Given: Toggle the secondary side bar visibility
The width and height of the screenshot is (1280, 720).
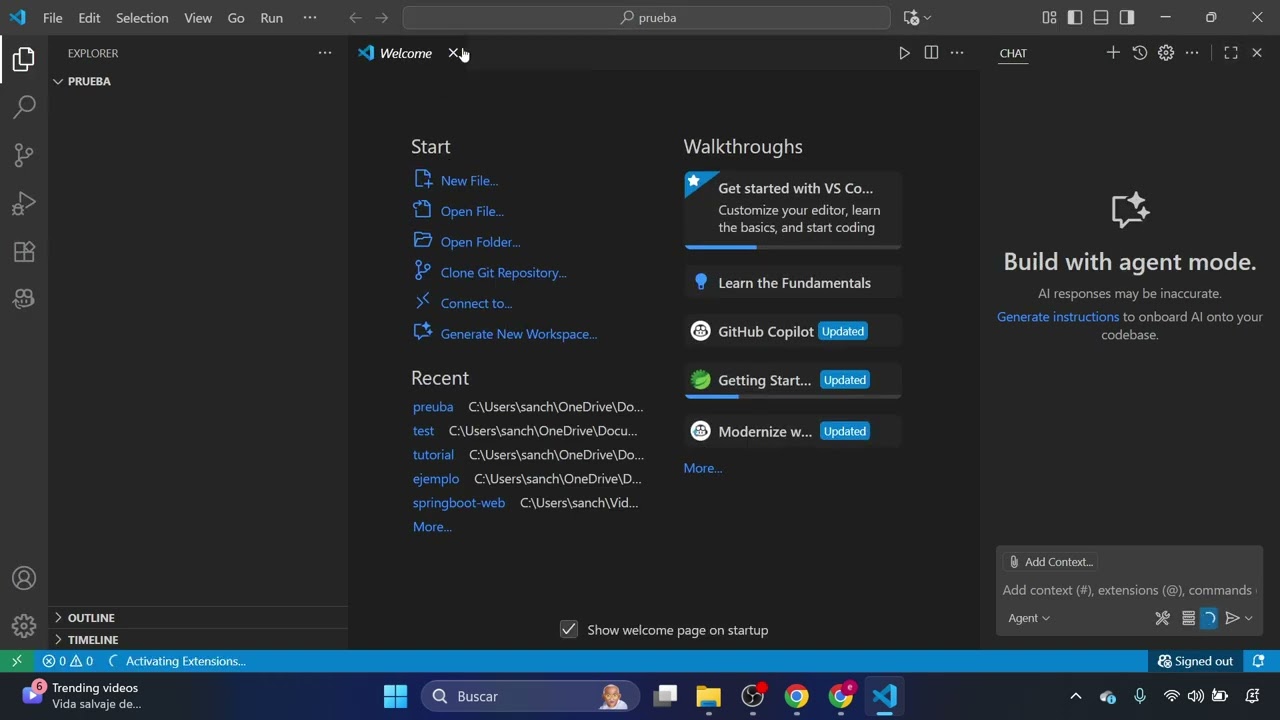Looking at the screenshot, I should point(1127,17).
